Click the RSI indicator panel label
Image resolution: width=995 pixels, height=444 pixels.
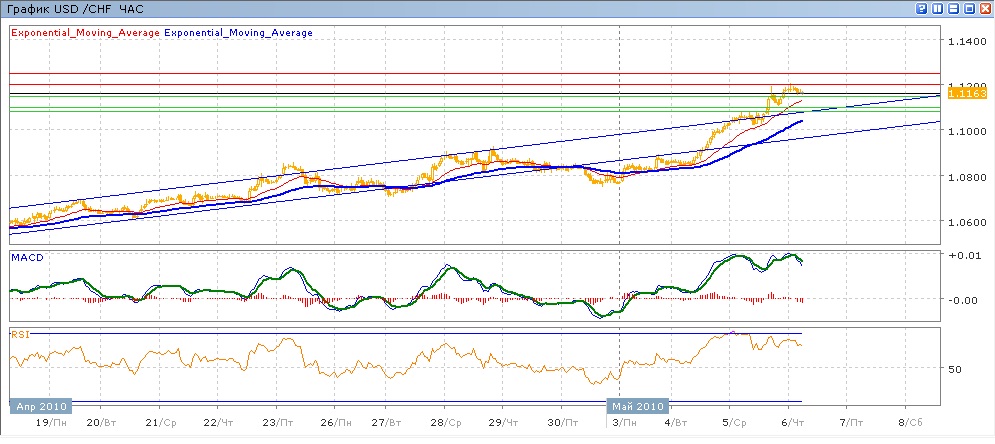[x=20, y=335]
